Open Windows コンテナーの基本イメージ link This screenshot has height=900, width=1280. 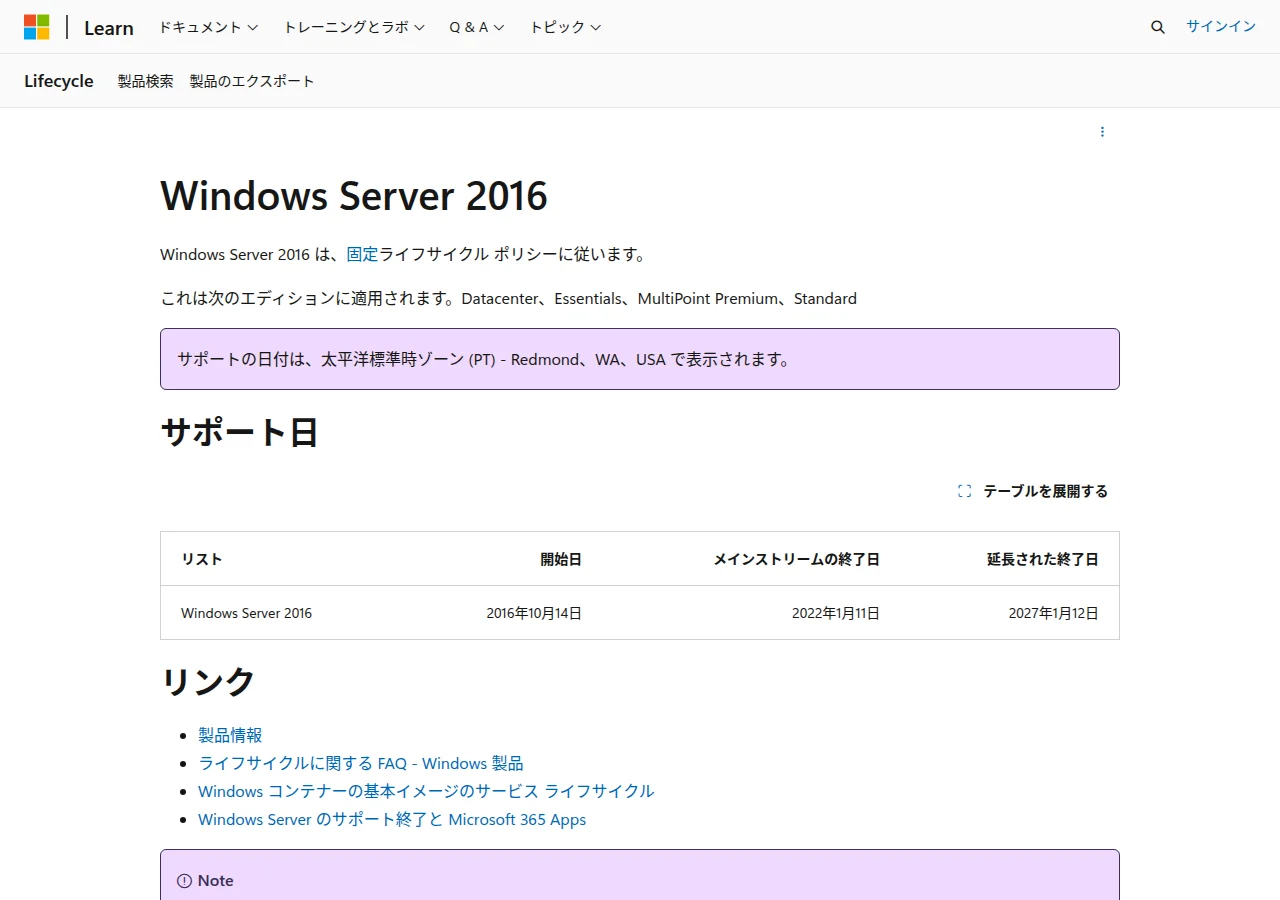(x=426, y=791)
